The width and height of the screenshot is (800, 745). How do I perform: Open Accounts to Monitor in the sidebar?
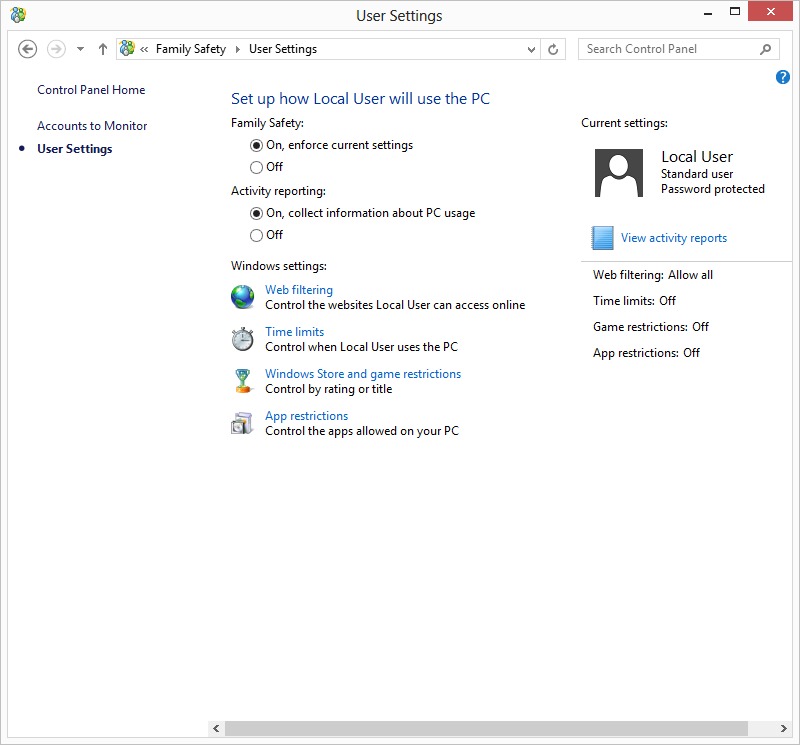pyautogui.click(x=92, y=126)
